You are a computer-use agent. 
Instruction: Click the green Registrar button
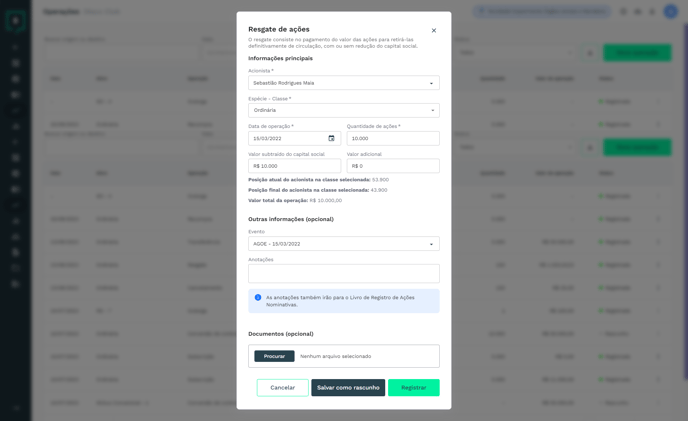pyautogui.click(x=413, y=388)
